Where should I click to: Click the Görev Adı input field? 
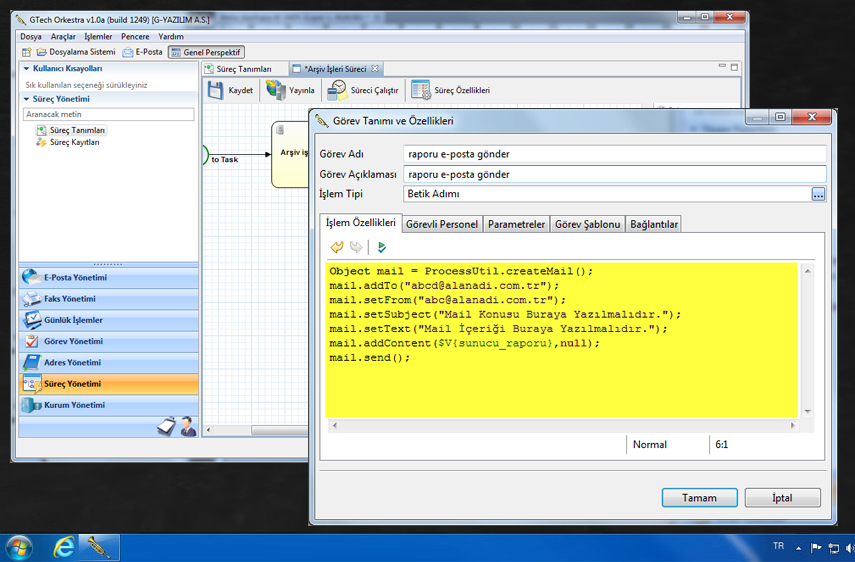(x=615, y=154)
